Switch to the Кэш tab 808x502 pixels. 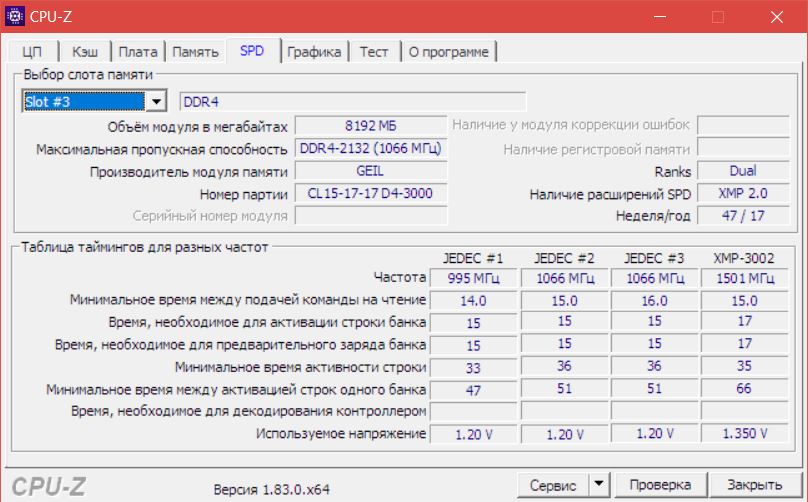tap(85, 52)
